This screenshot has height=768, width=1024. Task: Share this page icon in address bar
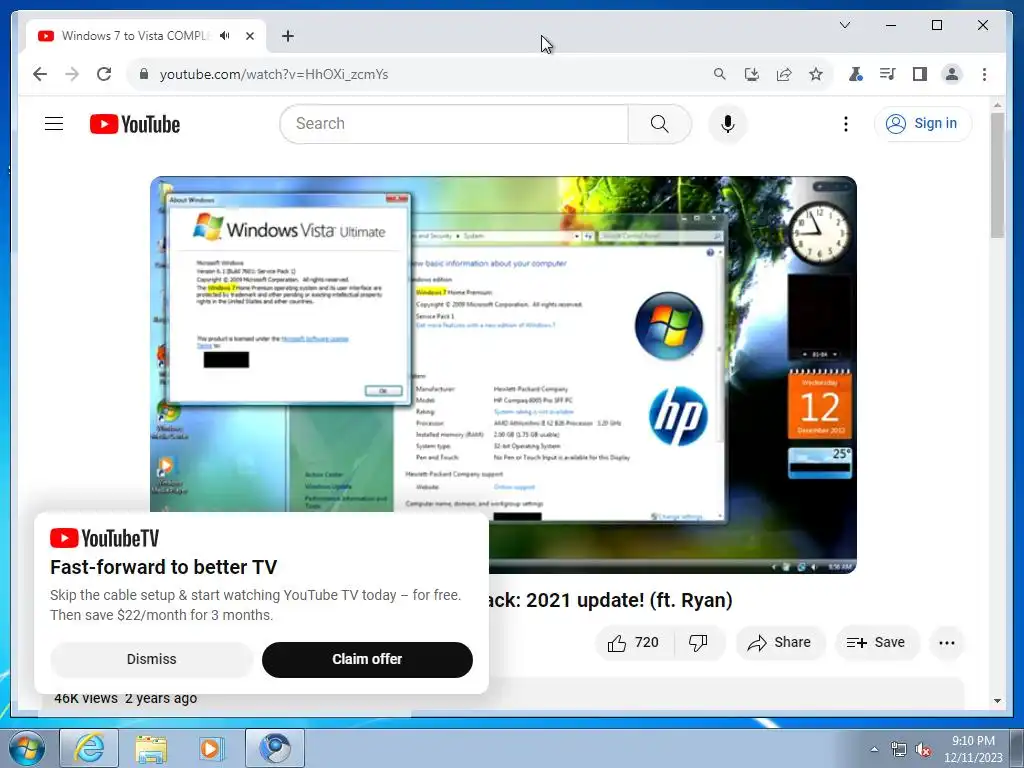tap(784, 74)
